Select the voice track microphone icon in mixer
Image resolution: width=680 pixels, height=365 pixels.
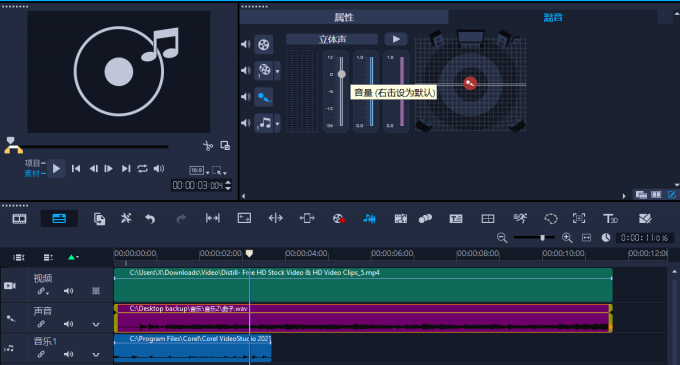pos(264,97)
